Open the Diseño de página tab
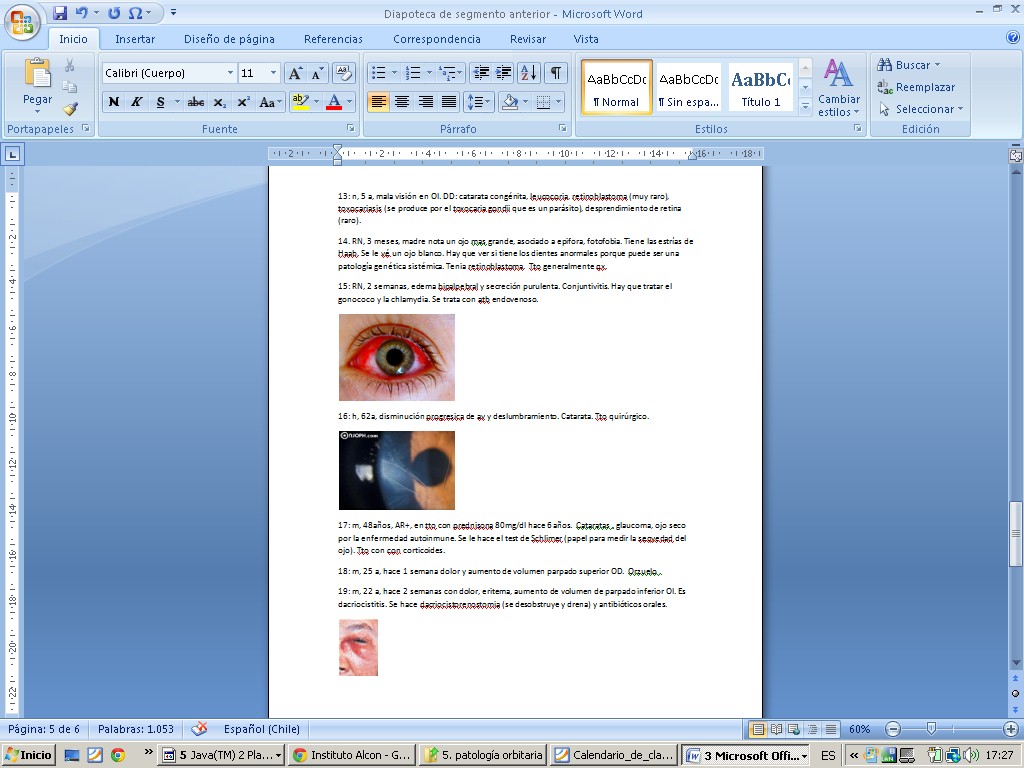 pos(229,39)
